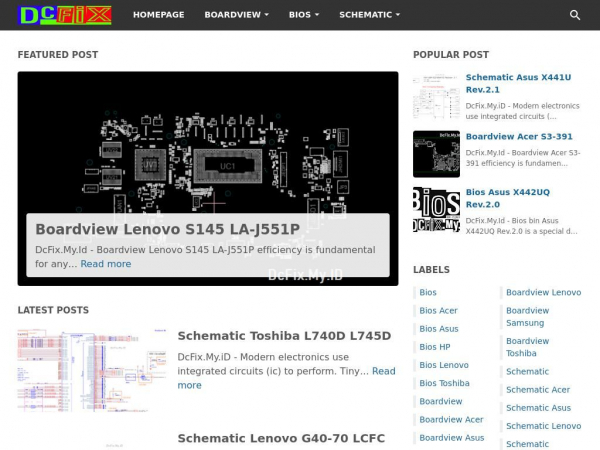Click the DcFix site logo
The width and height of the screenshot is (600, 450).
[65, 15]
